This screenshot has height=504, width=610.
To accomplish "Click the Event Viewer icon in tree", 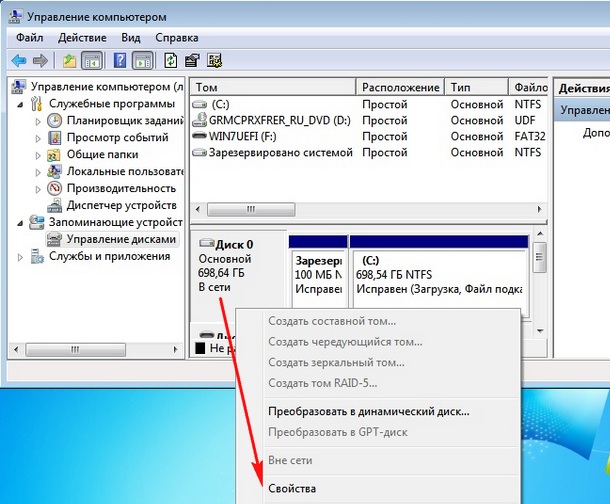I will tap(54, 138).
